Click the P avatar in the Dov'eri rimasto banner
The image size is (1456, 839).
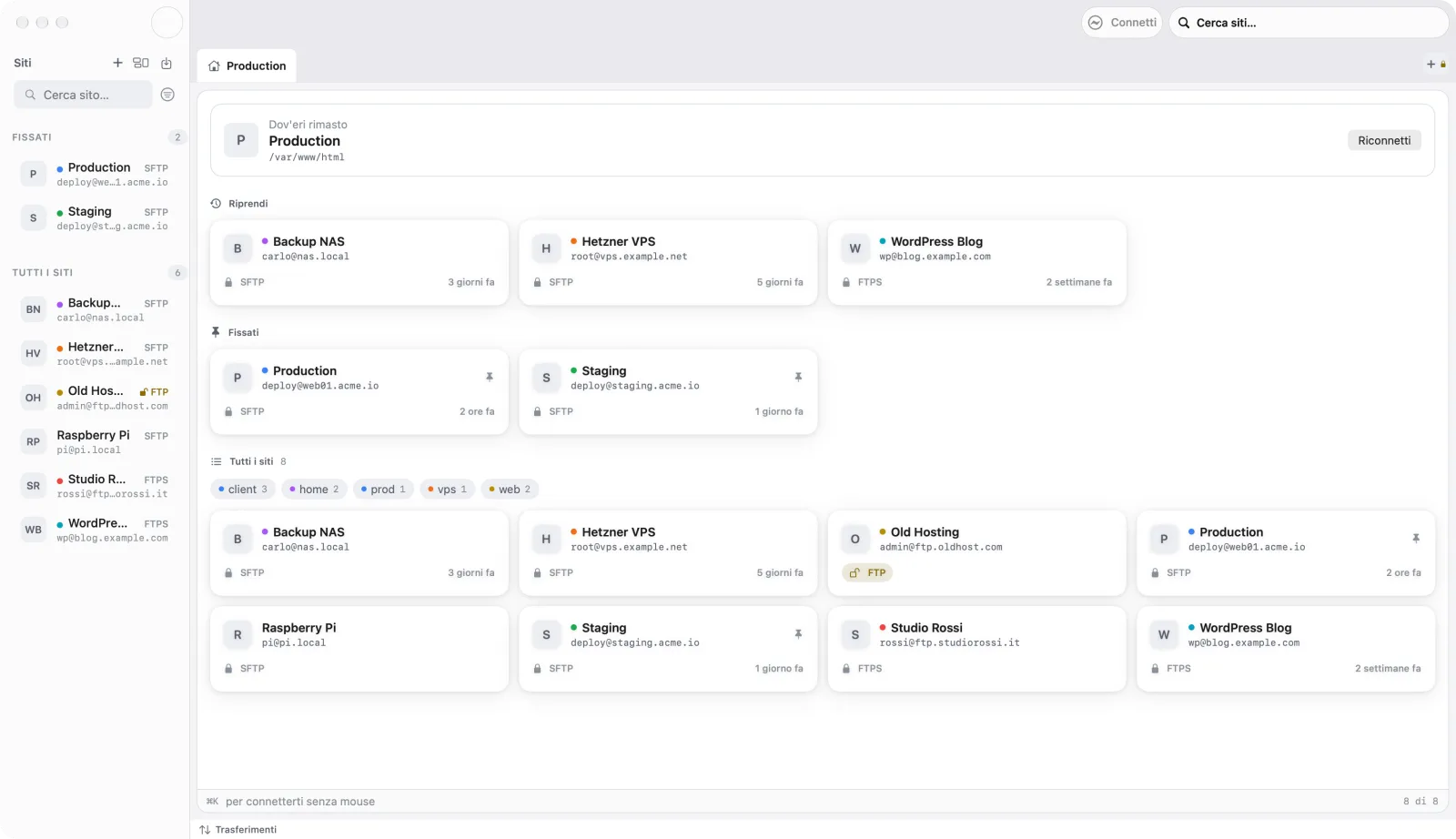pos(241,140)
